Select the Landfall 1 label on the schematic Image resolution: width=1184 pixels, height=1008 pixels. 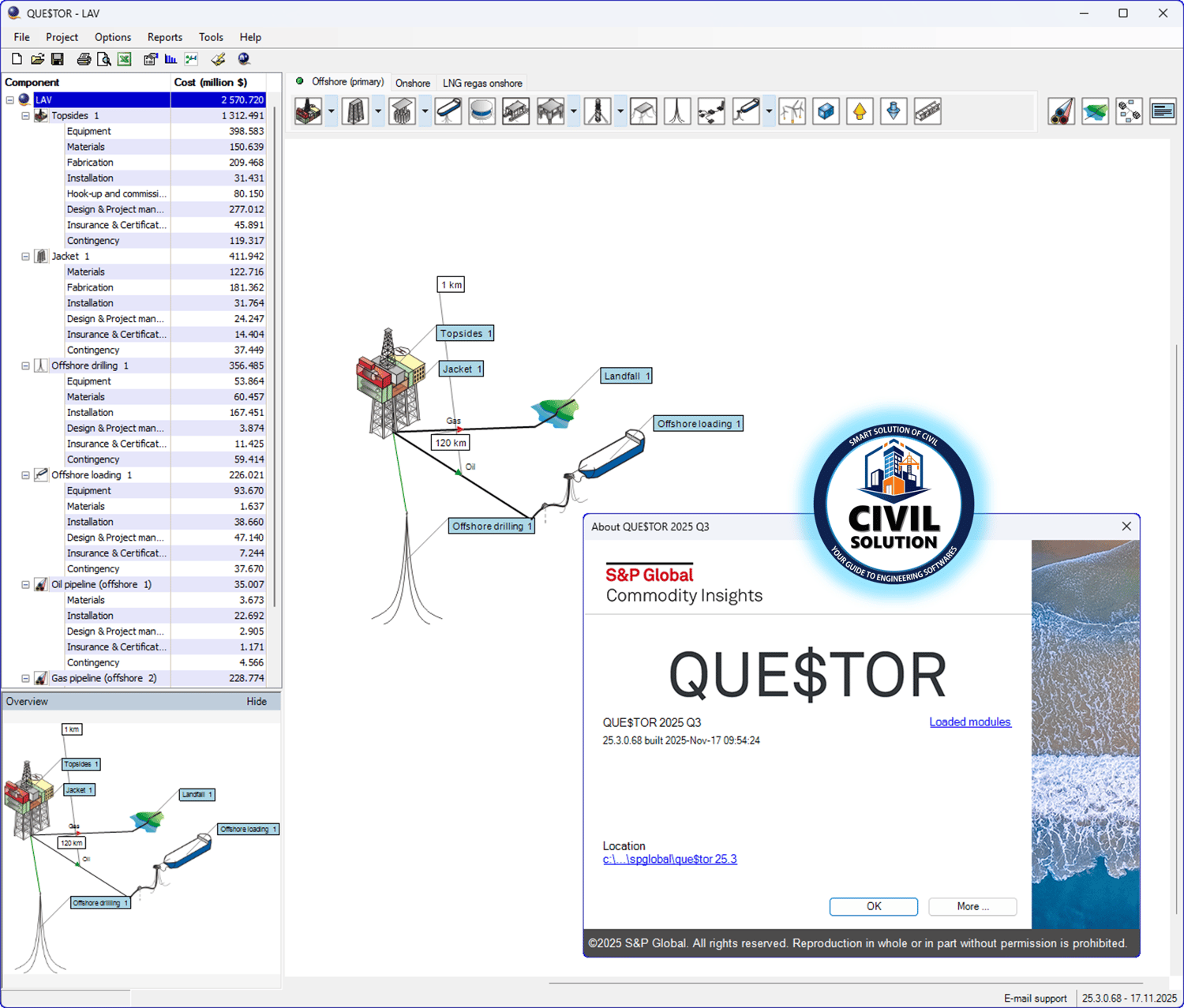click(x=627, y=377)
